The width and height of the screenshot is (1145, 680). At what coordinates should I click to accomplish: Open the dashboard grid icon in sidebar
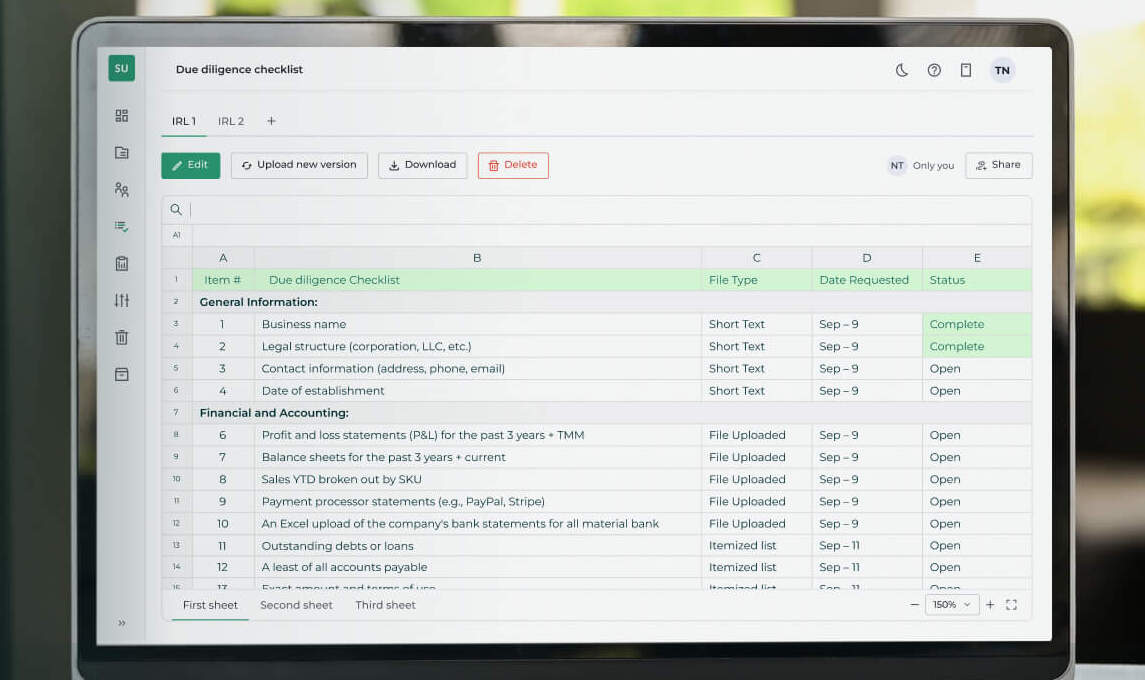click(x=122, y=115)
